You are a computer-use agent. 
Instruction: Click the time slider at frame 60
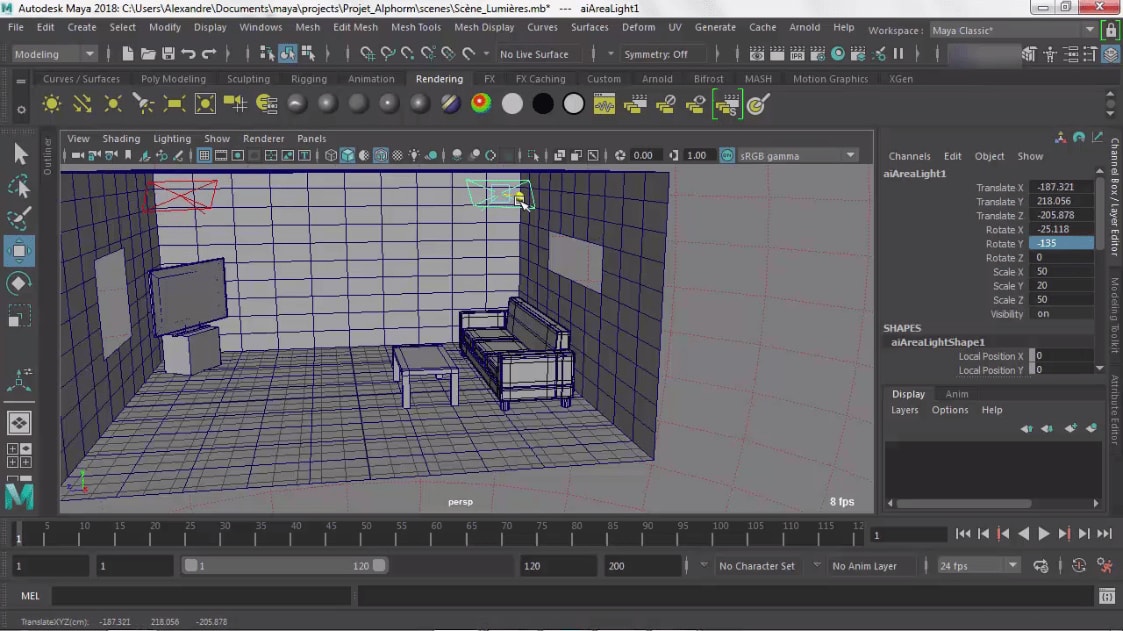coord(436,534)
